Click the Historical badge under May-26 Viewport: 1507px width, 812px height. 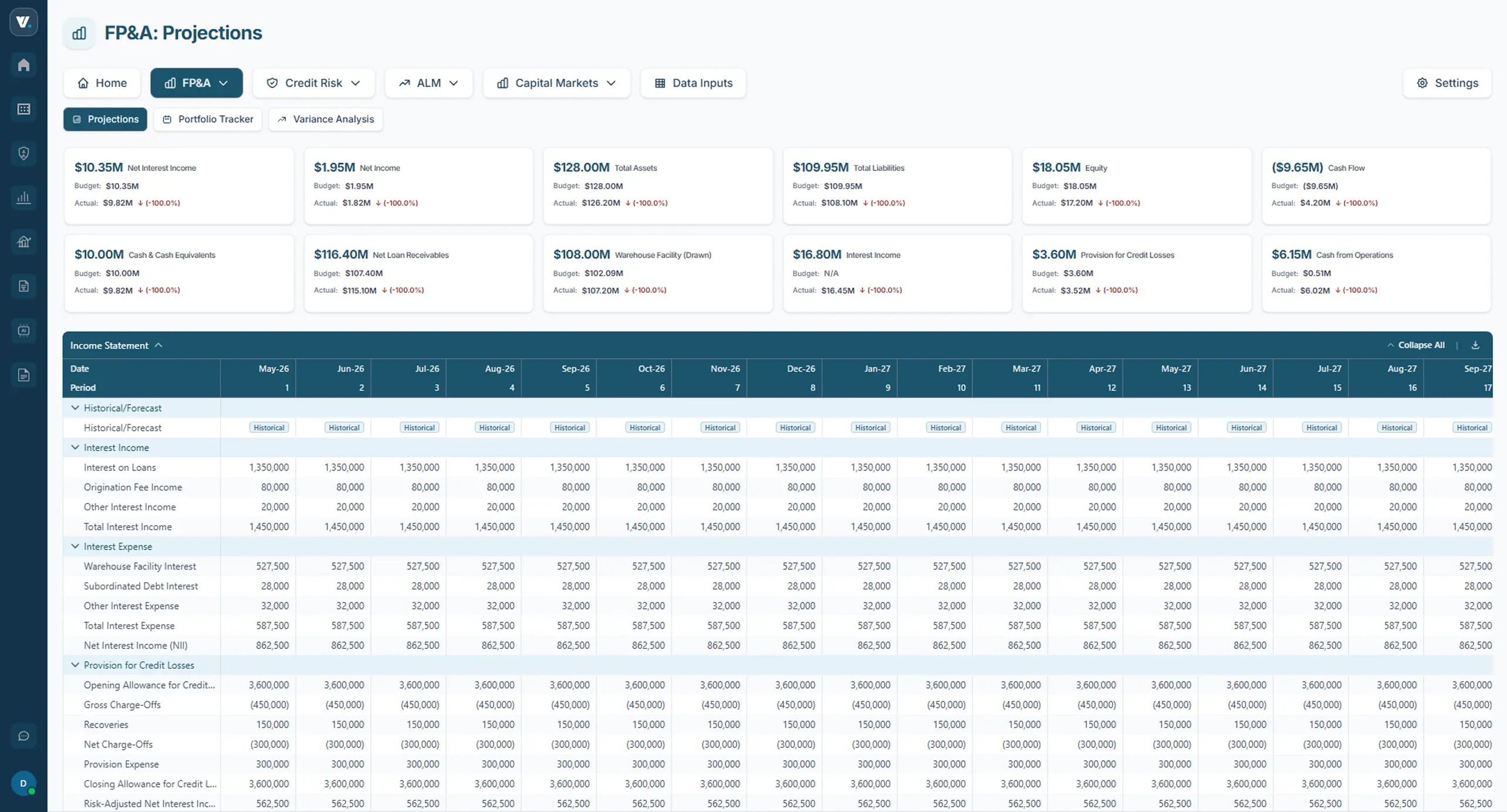269,428
